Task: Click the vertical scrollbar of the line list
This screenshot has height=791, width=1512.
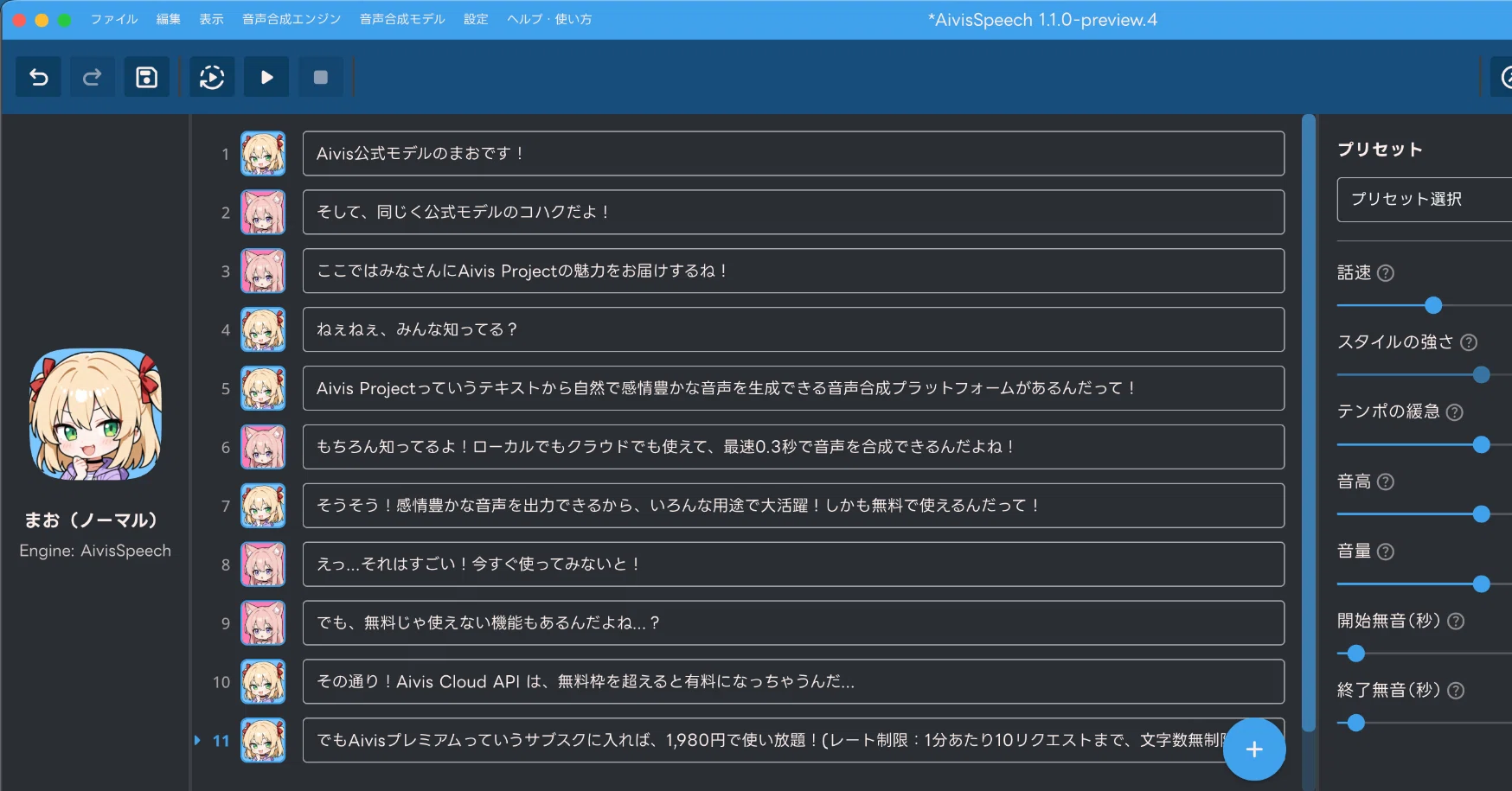Action: [x=1309, y=424]
